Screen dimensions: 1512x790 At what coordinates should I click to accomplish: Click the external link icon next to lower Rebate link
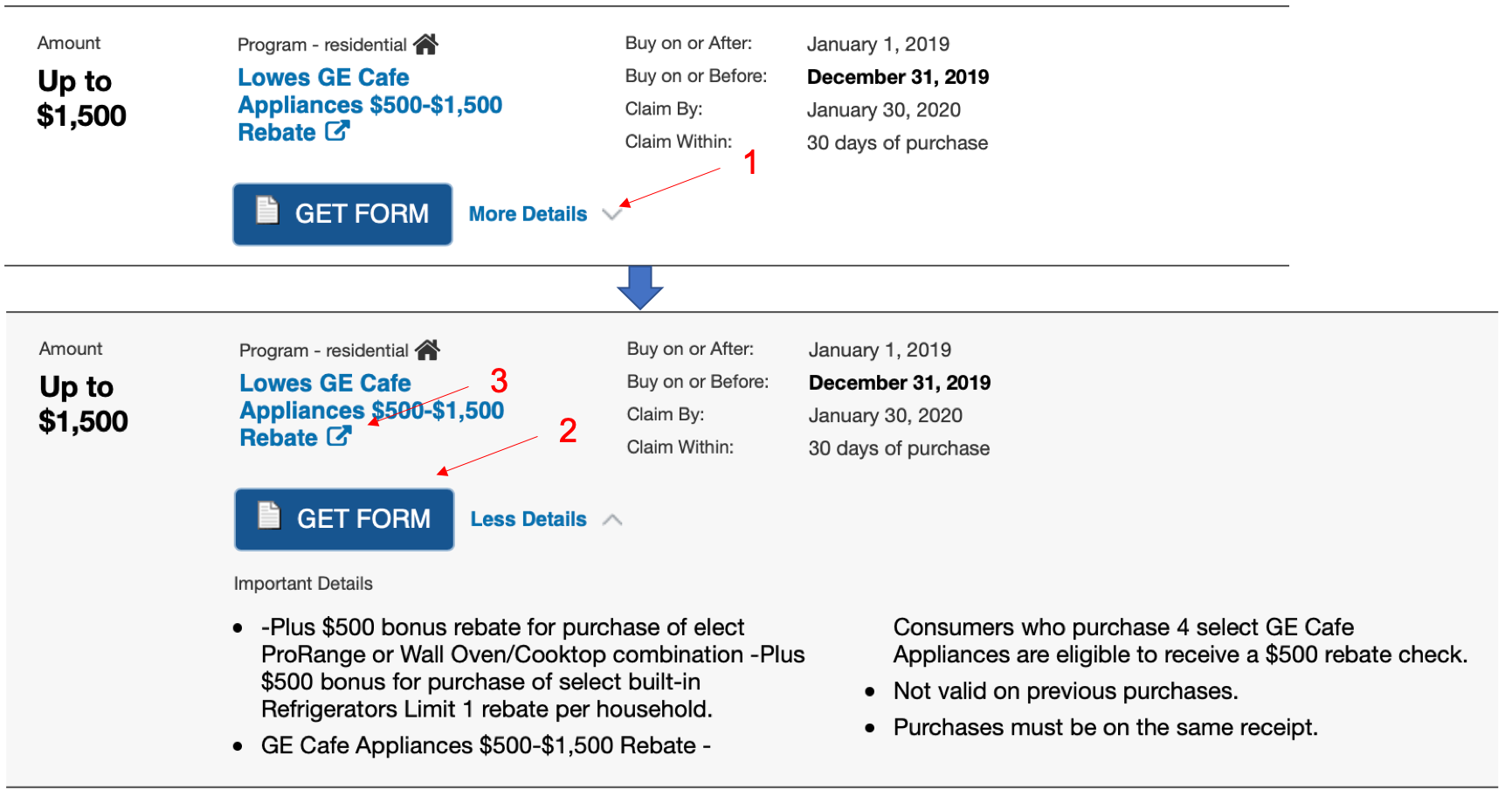click(x=339, y=437)
